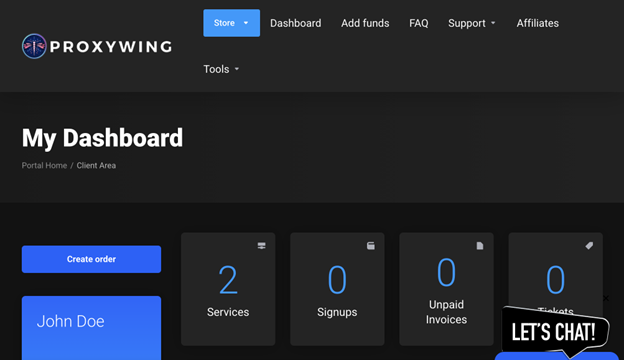Screen dimensions: 624x360
Task: Click the Client Area breadcrumb
Action: (x=96, y=165)
